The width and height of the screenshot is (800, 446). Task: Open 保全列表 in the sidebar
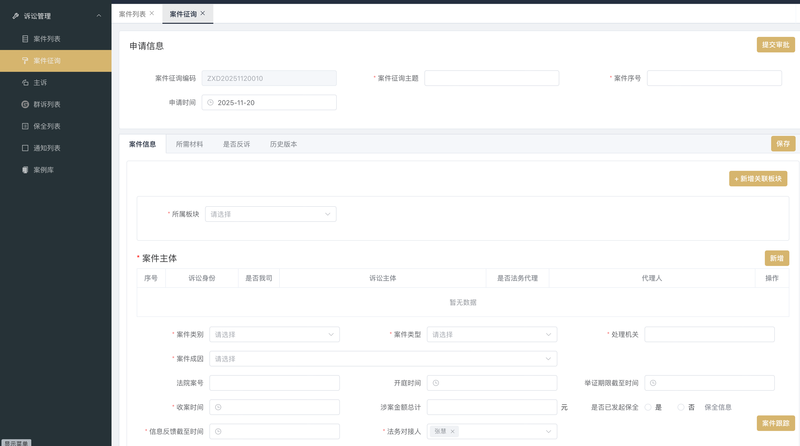56,126
